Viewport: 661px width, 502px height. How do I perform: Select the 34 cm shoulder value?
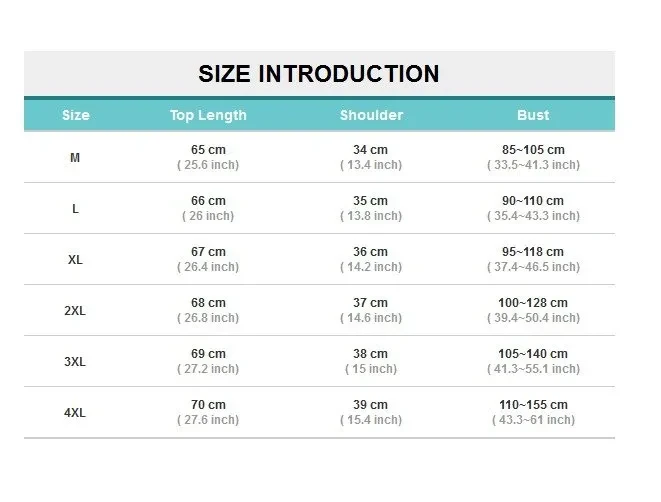[371, 149]
